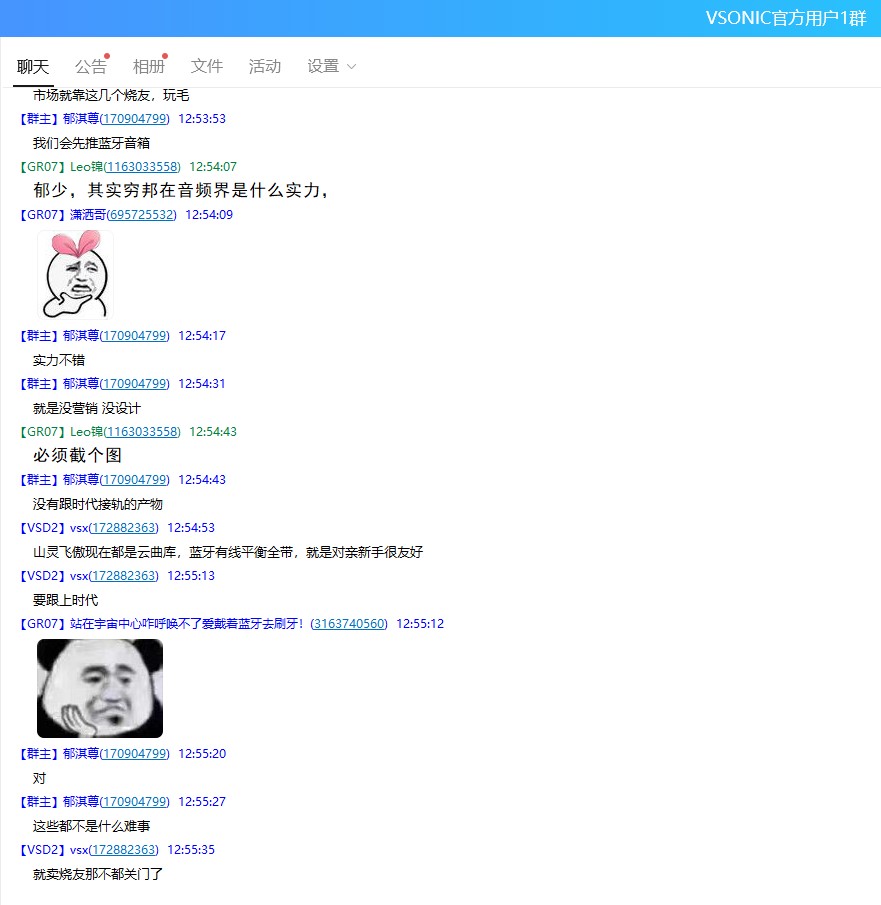
Task: Open the 公告 tab
Action: tap(90, 67)
